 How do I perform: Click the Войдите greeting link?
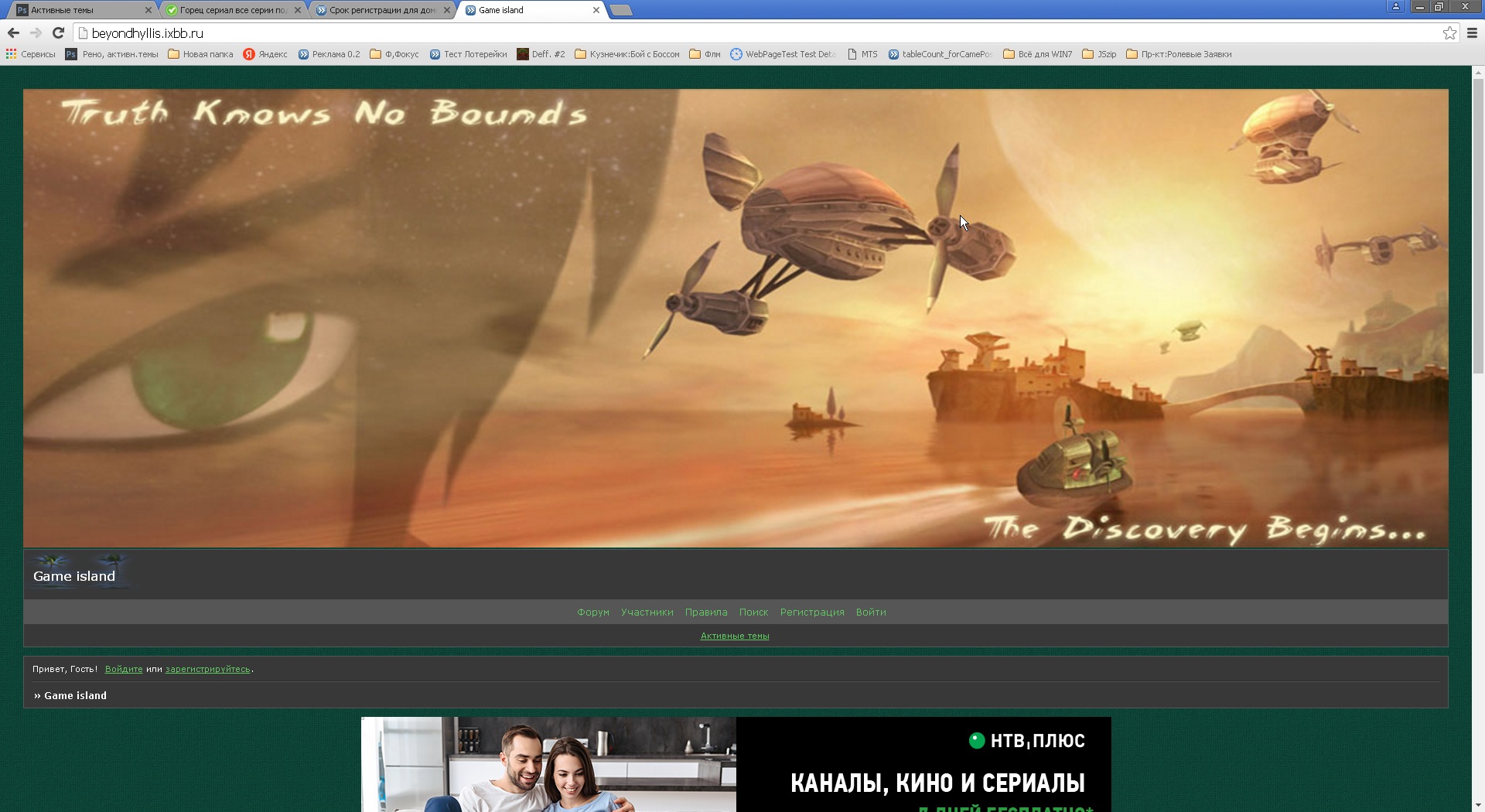[x=124, y=669]
